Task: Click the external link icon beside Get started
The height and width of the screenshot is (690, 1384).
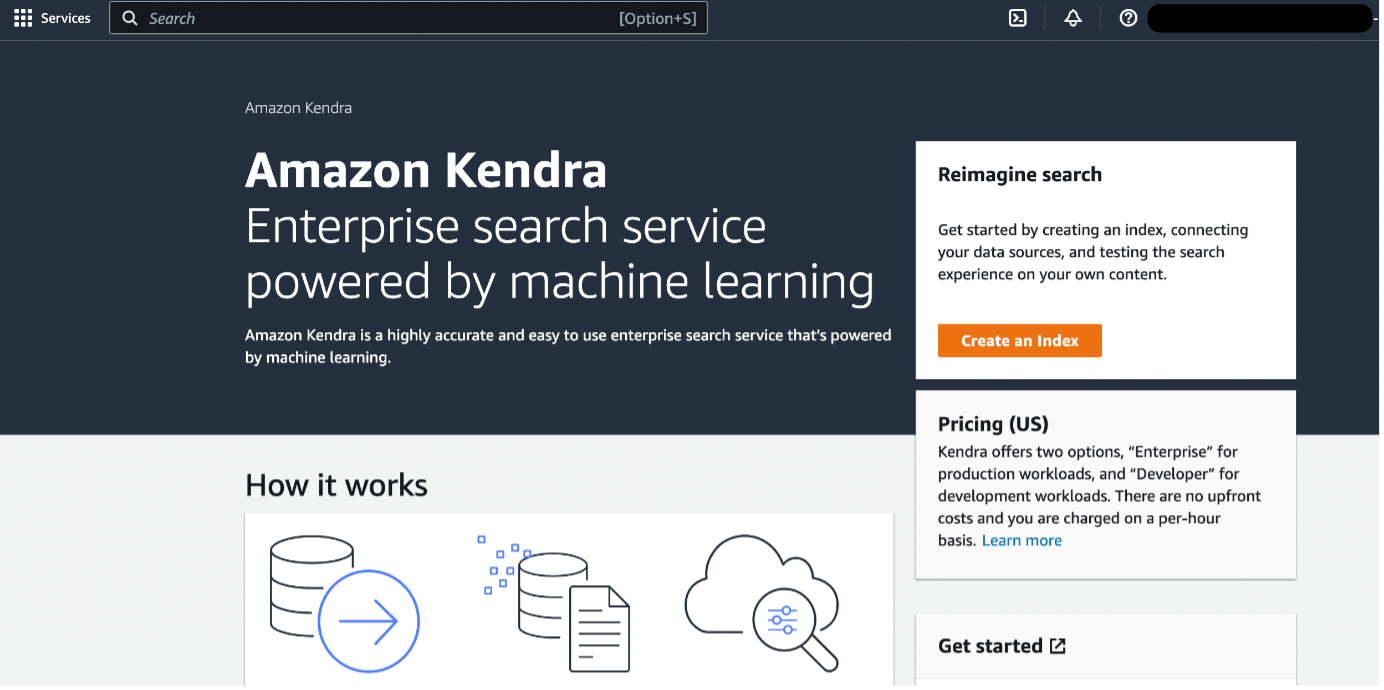Action: coord(1058,646)
